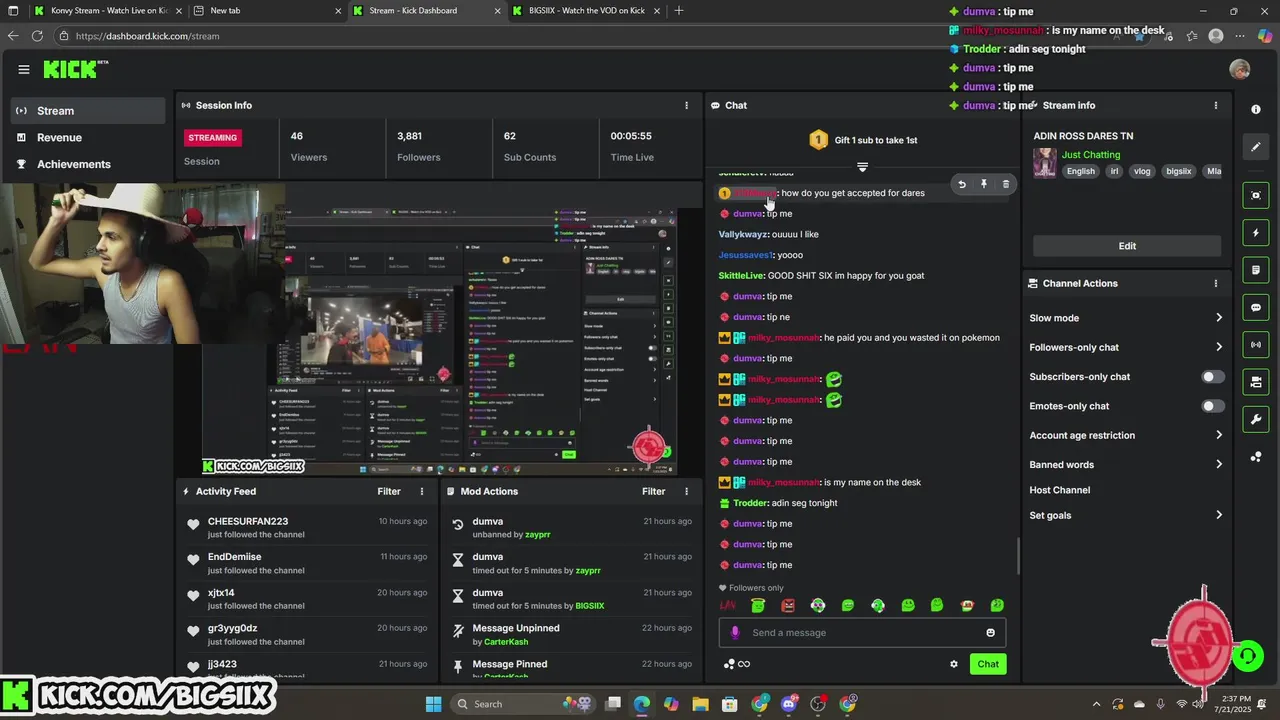1280x720 pixels.
Task: Click Host Channel action
Action: coord(1059,490)
